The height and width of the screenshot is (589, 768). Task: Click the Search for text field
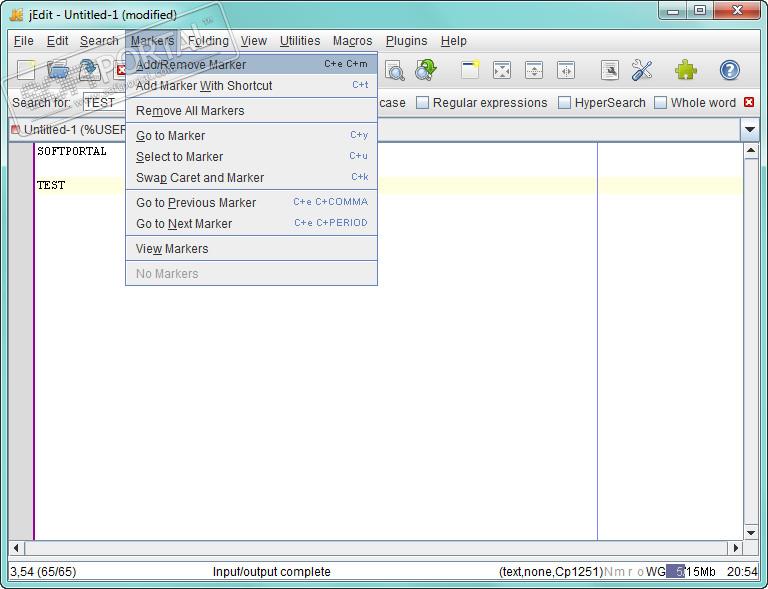[104, 102]
